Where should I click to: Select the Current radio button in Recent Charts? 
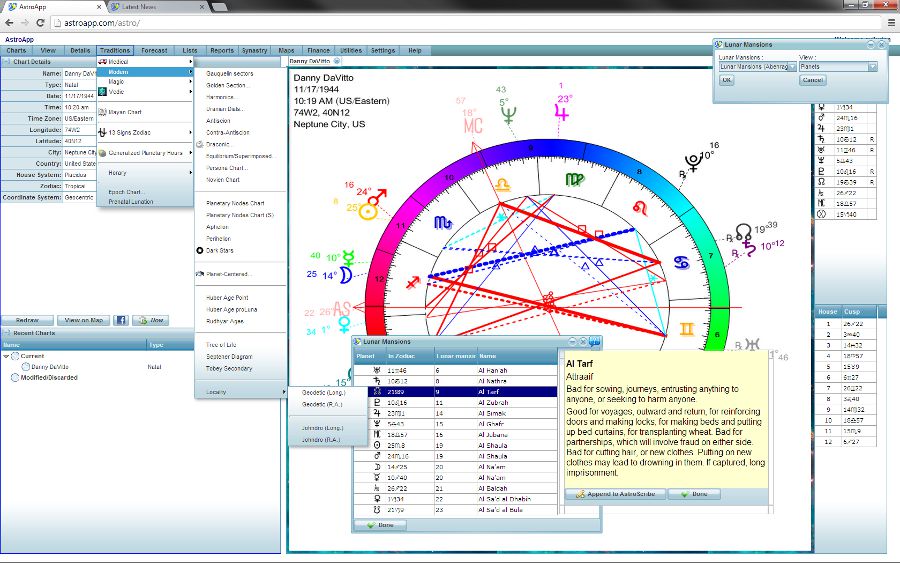click(x=15, y=356)
